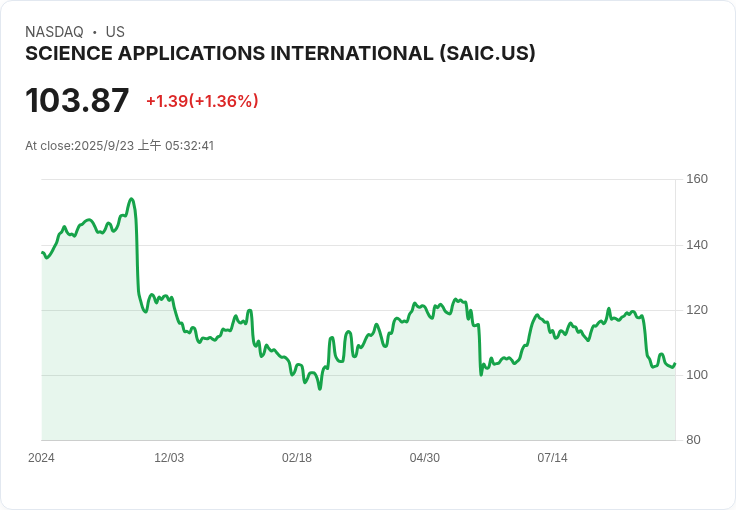Click the 02/18 date axis label

297,458
